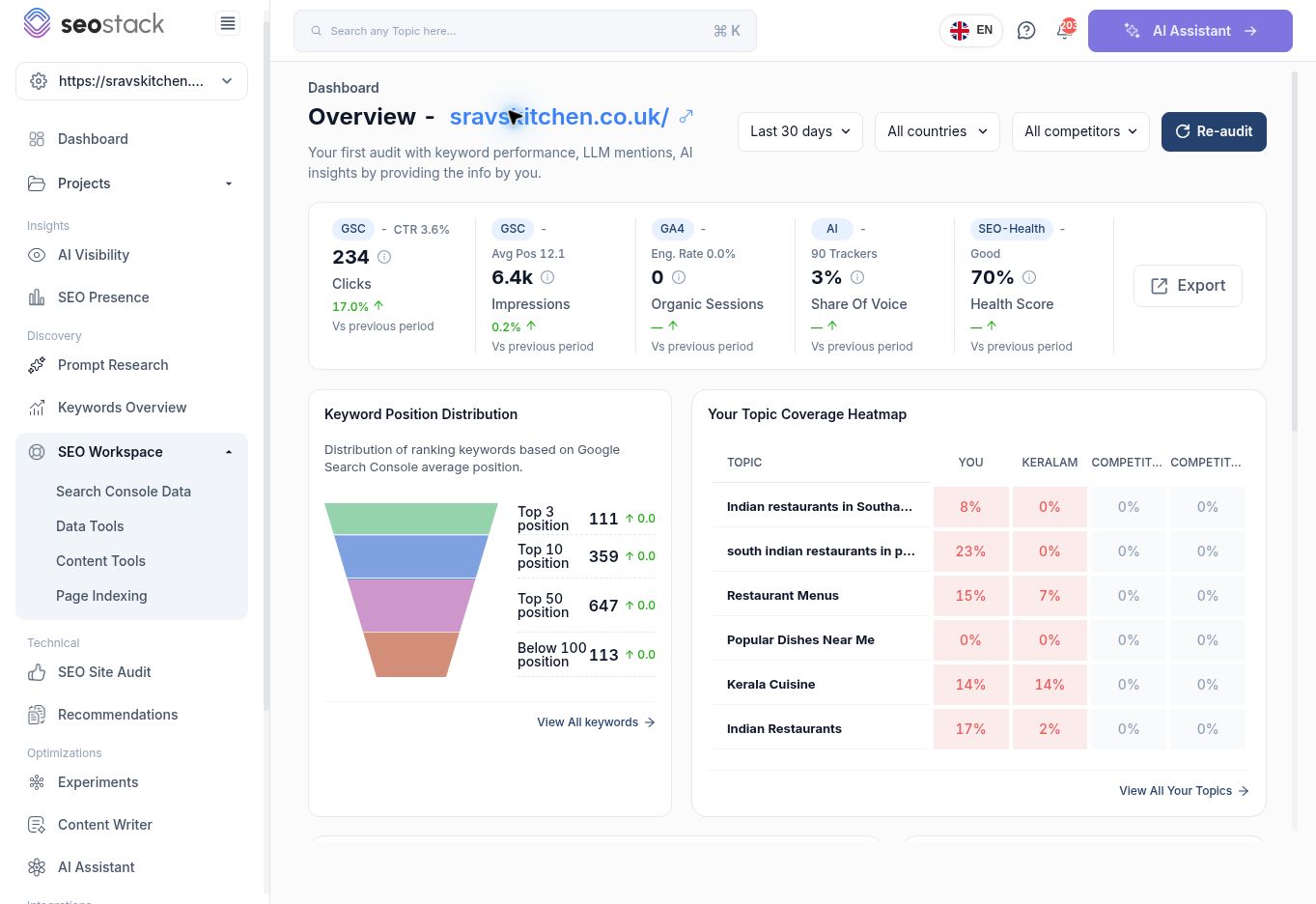Click the SEO-Health tag label

(x=1011, y=229)
